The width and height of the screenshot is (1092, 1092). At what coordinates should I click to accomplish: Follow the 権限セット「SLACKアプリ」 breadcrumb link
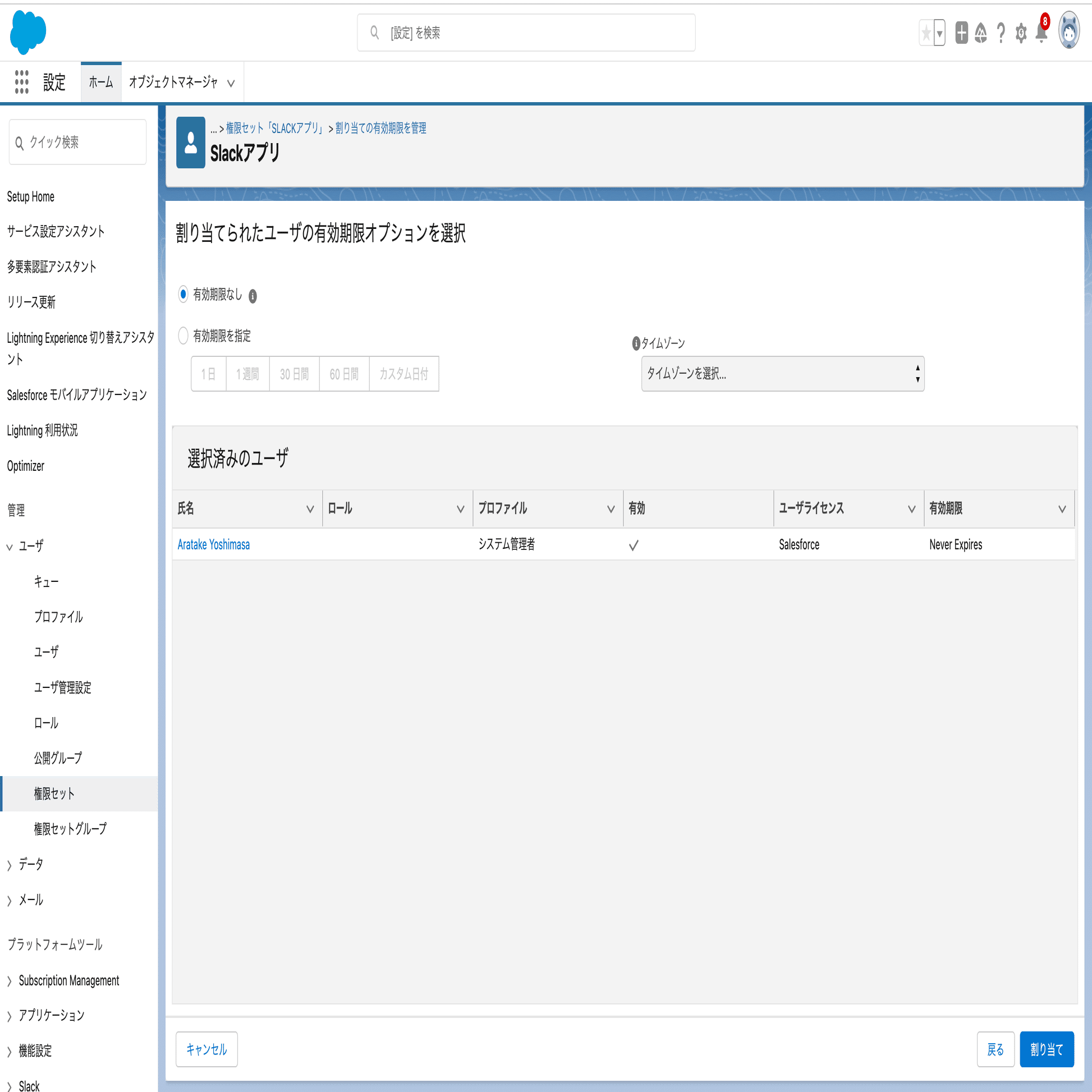click(276, 129)
